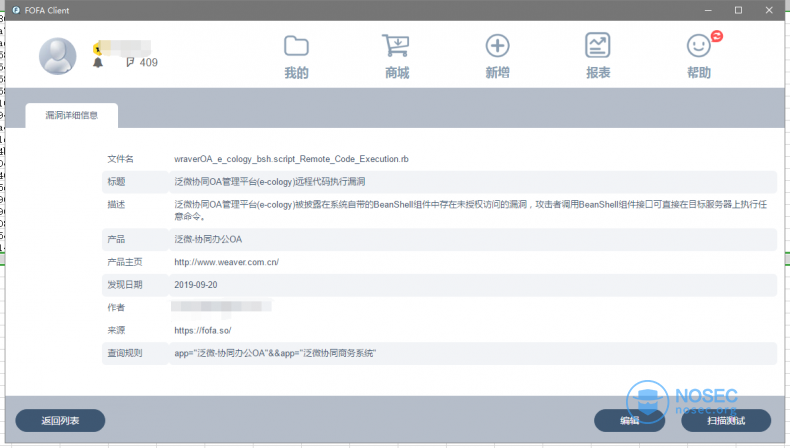Open the 帮助 smiley face icon
Viewport: 790px width, 448px height.
699,46
